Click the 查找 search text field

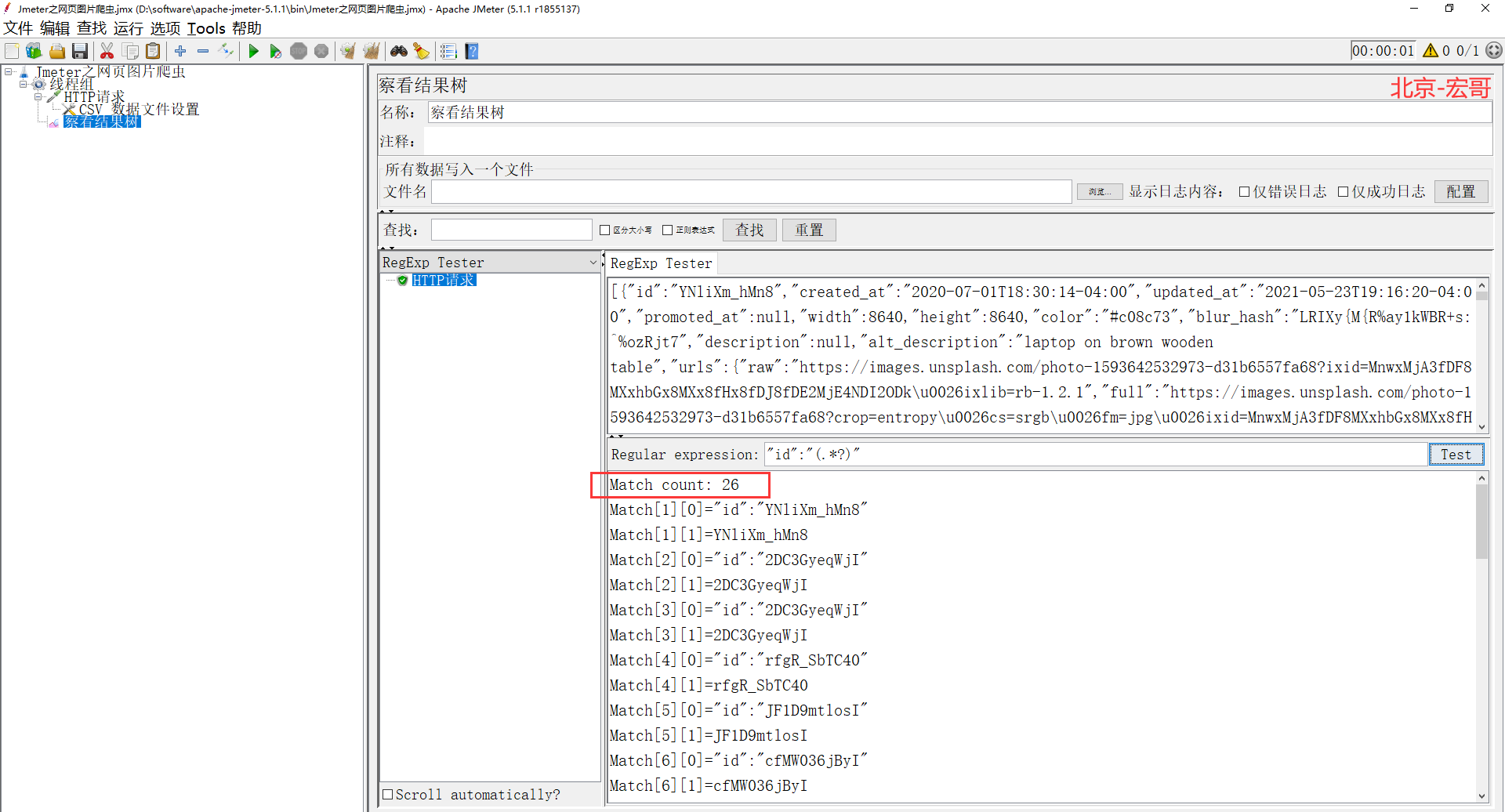point(512,230)
